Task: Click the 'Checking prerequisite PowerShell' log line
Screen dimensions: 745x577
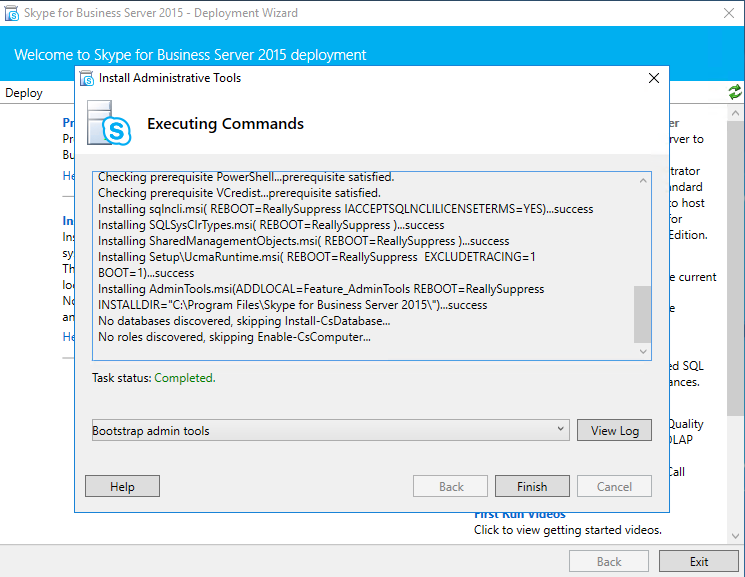Action: click(246, 177)
